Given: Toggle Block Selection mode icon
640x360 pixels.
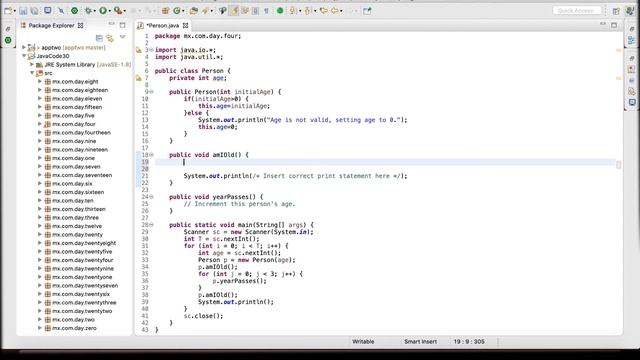Looking at the screenshot, I should pyautogui.click(x=255, y=11).
